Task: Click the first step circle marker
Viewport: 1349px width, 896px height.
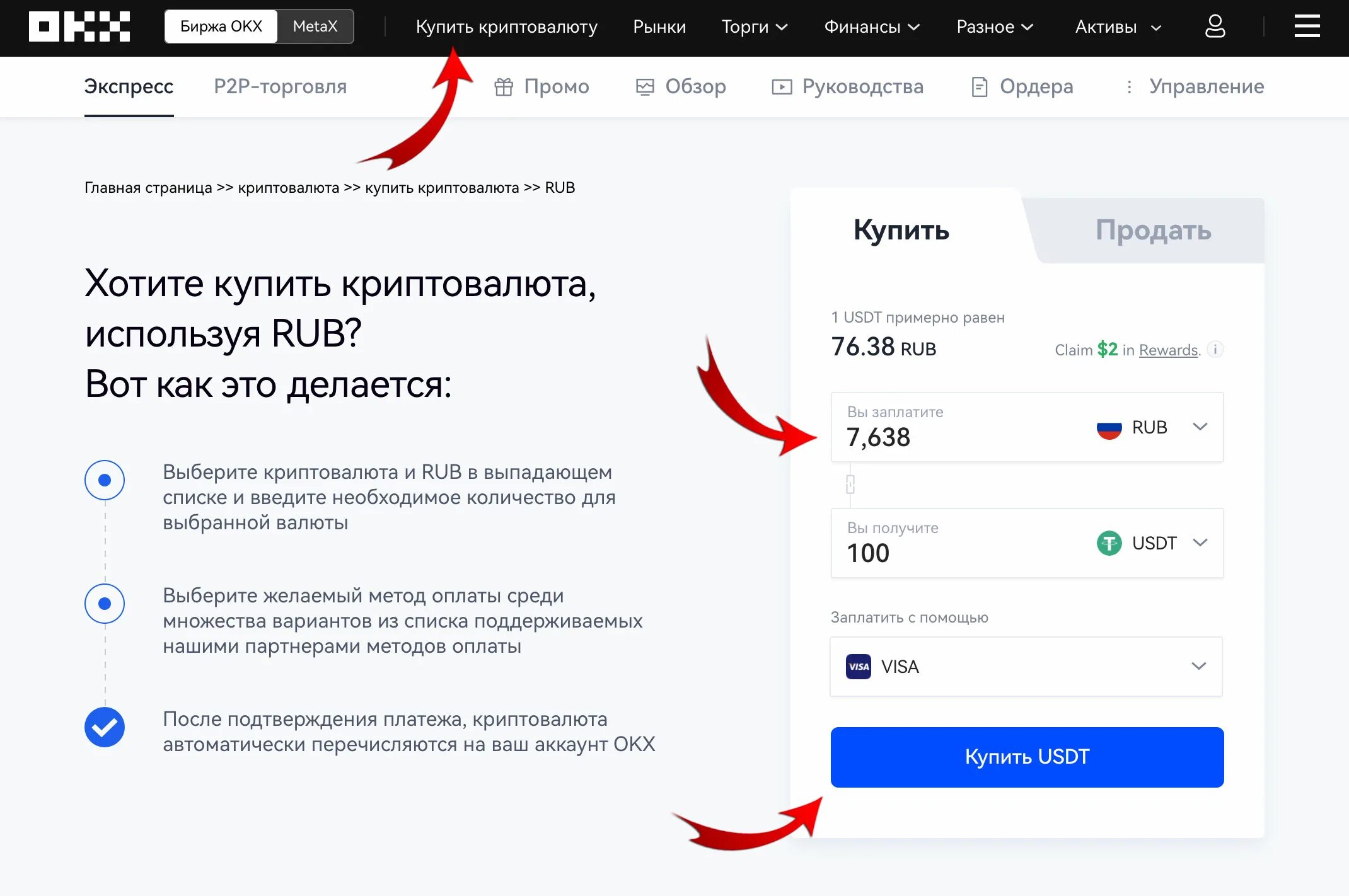Action: 105,480
